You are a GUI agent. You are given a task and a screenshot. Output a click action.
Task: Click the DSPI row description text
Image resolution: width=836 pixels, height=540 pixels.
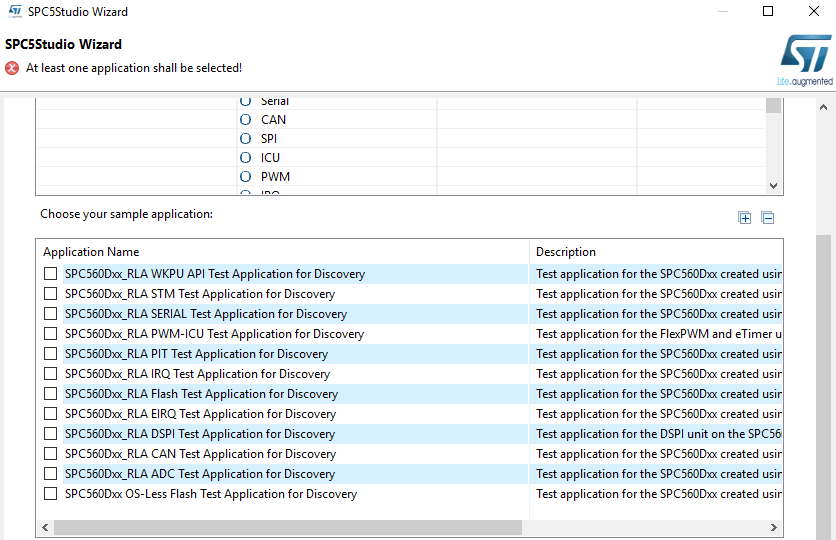coord(659,434)
